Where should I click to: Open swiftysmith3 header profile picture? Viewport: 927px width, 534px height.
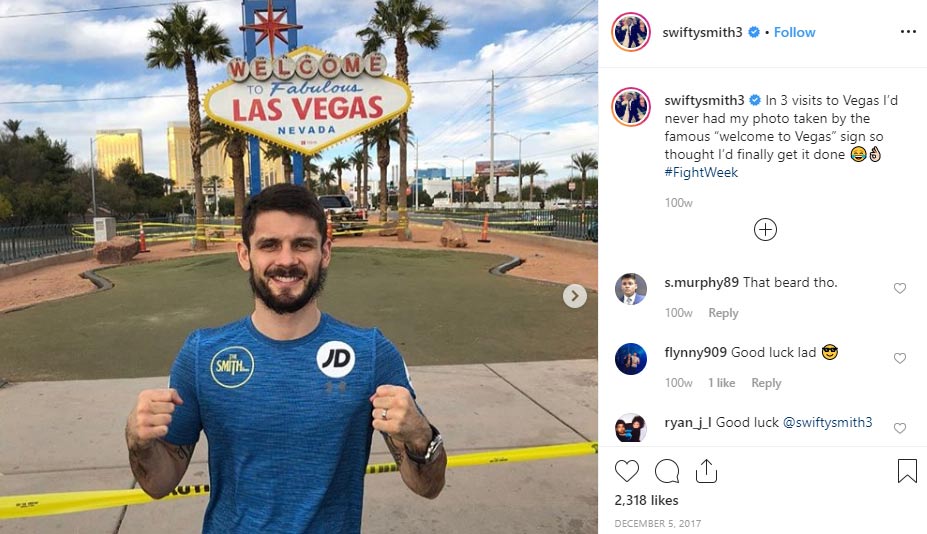tap(631, 32)
